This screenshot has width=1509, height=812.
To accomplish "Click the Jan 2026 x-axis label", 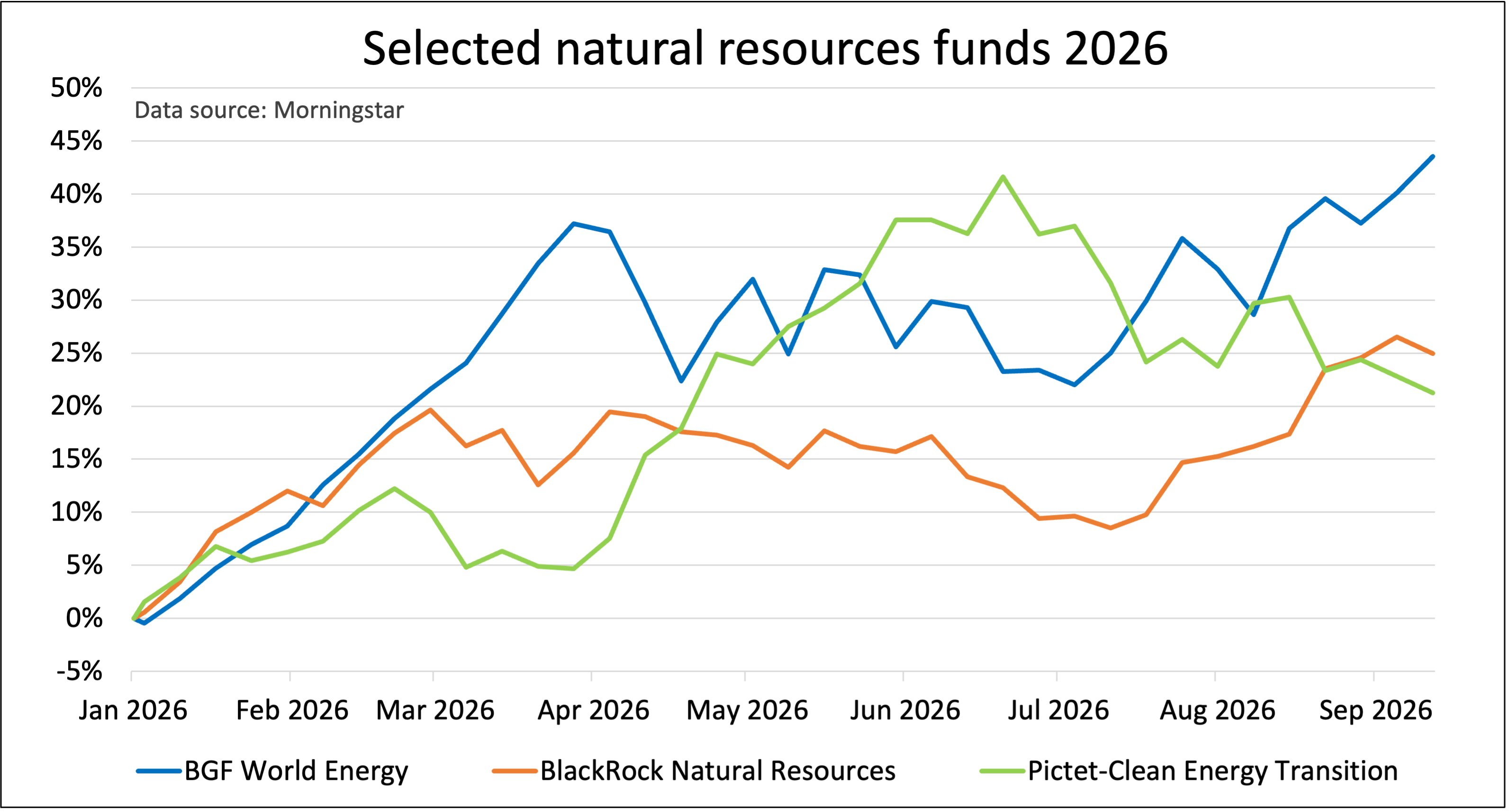I will coord(133,711).
